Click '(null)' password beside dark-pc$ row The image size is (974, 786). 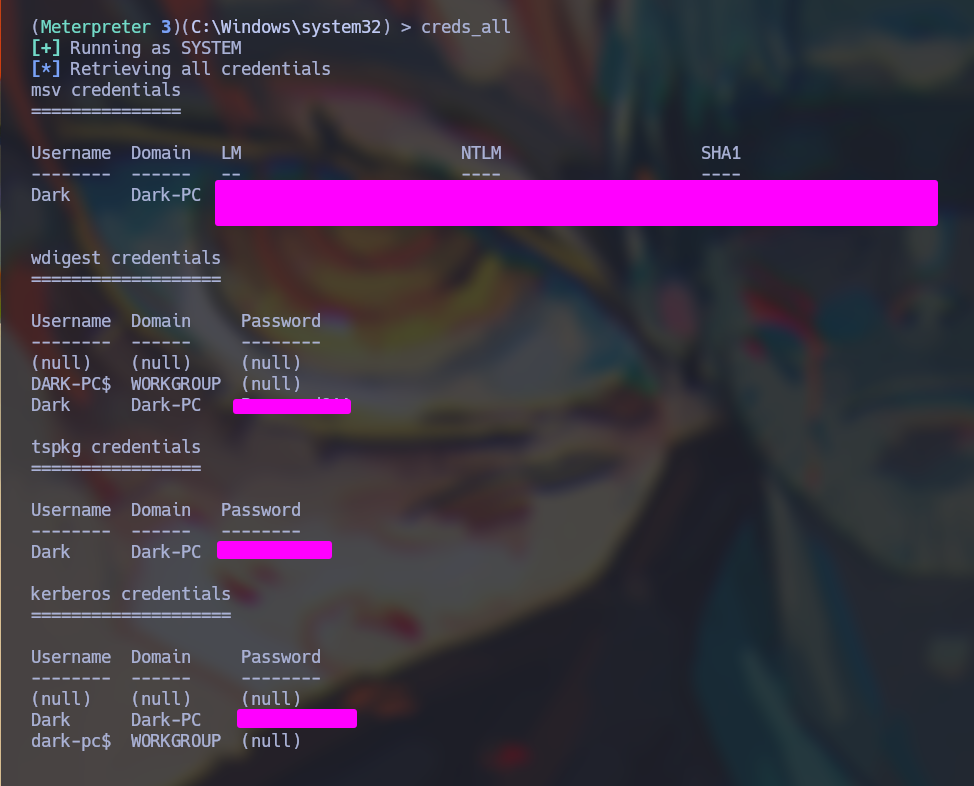point(271,741)
